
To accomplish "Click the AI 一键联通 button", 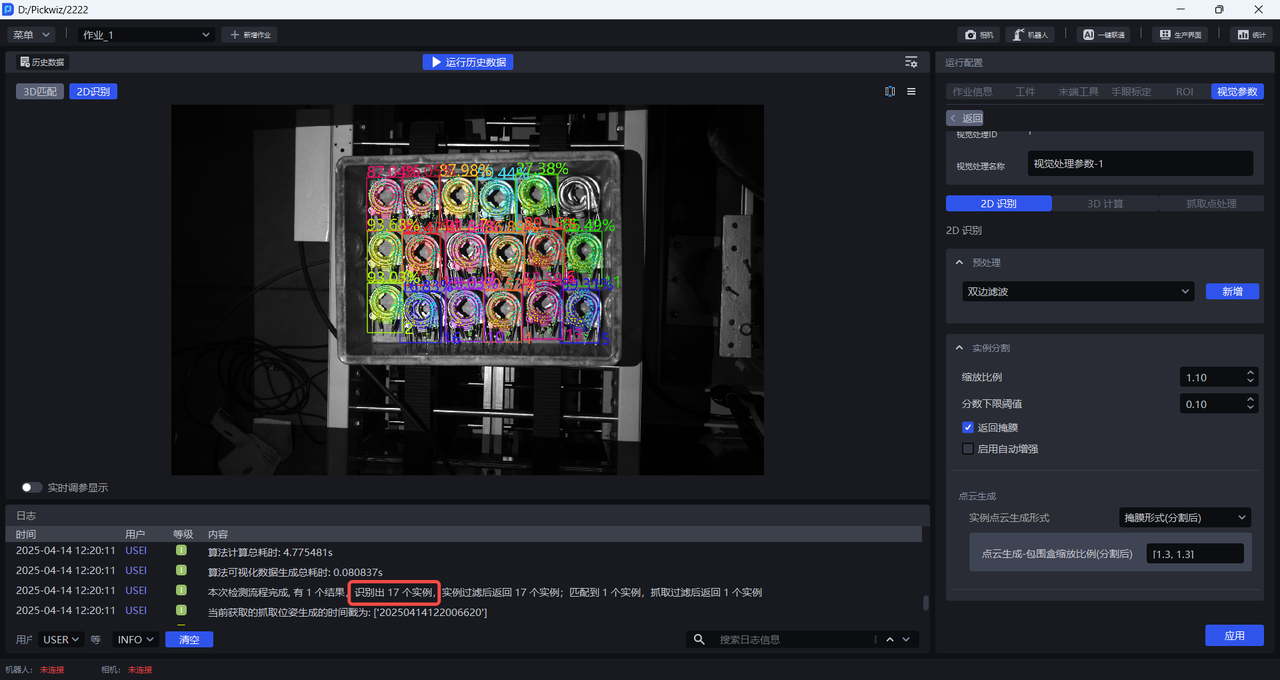I will [1105, 35].
